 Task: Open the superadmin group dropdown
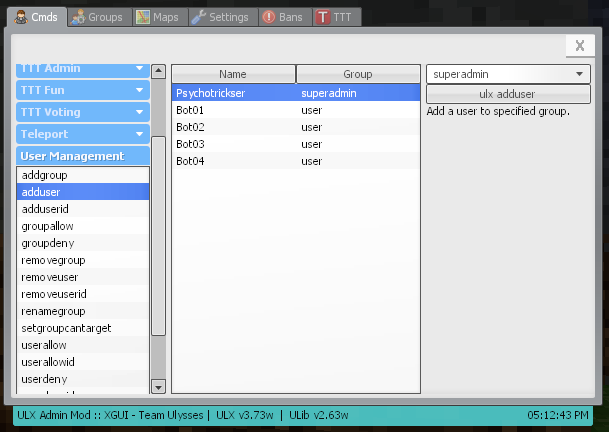508,74
